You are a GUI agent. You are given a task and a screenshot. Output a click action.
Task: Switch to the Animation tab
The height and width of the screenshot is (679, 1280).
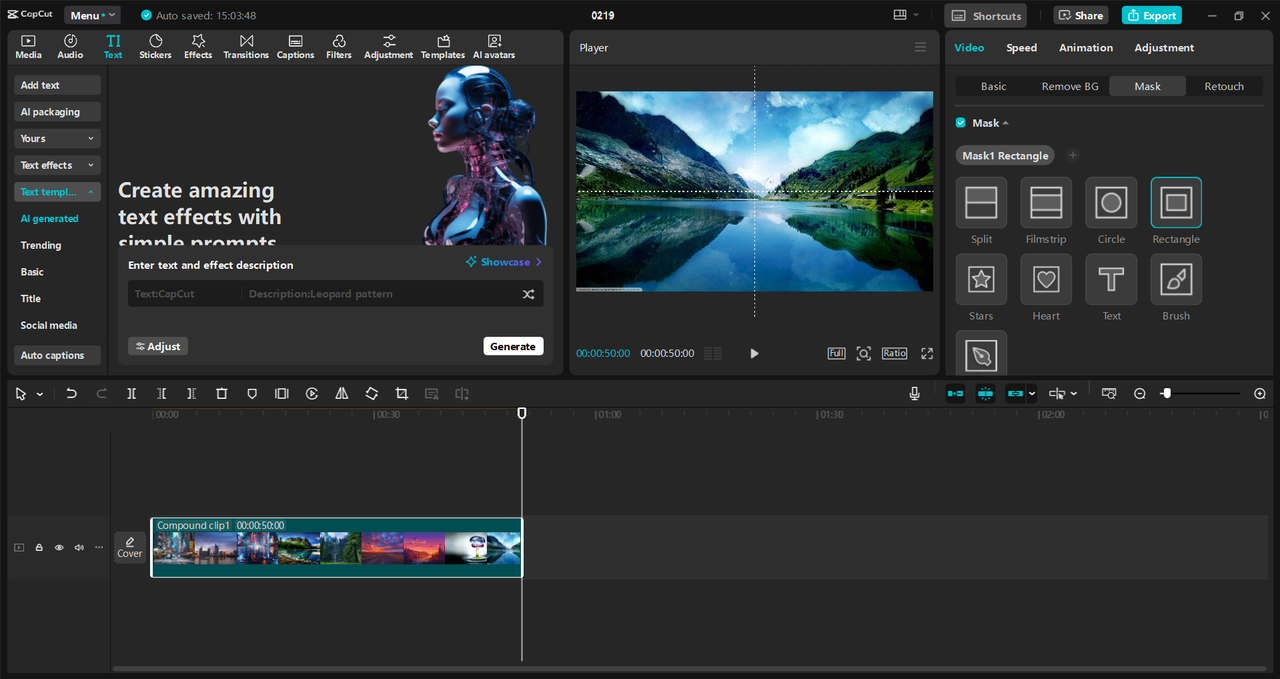pyautogui.click(x=1085, y=48)
